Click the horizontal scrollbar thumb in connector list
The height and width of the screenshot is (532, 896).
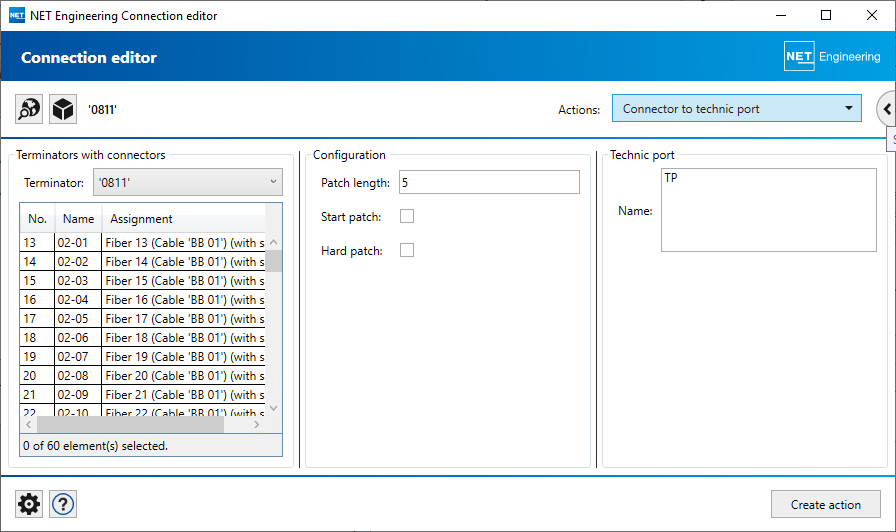click(130, 425)
